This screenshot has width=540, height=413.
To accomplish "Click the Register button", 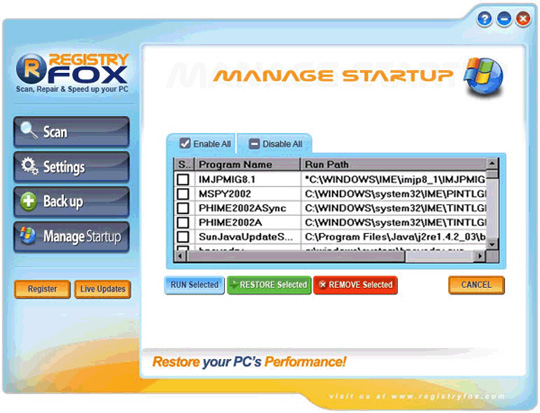I will pyautogui.click(x=42, y=289).
